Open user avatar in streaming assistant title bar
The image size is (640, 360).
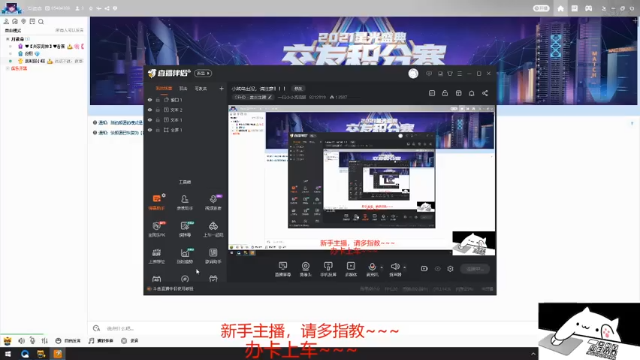[x=413, y=73]
